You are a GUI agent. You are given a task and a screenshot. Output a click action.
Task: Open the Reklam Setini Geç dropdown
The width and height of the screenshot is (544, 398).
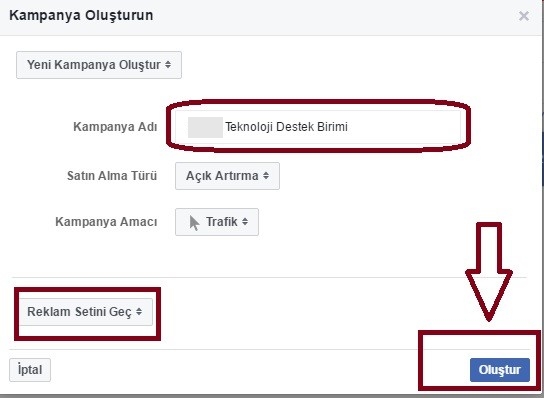86,312
